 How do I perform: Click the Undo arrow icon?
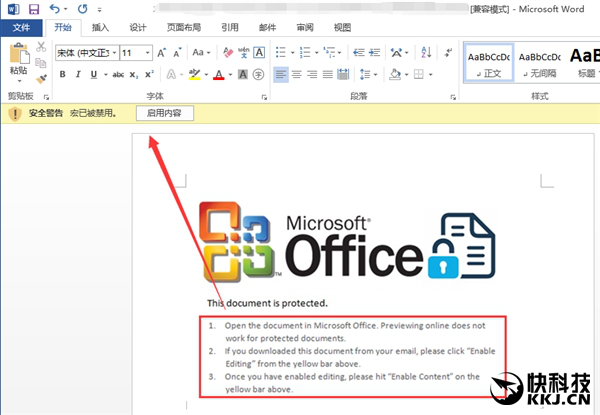[x=55, y=9]
